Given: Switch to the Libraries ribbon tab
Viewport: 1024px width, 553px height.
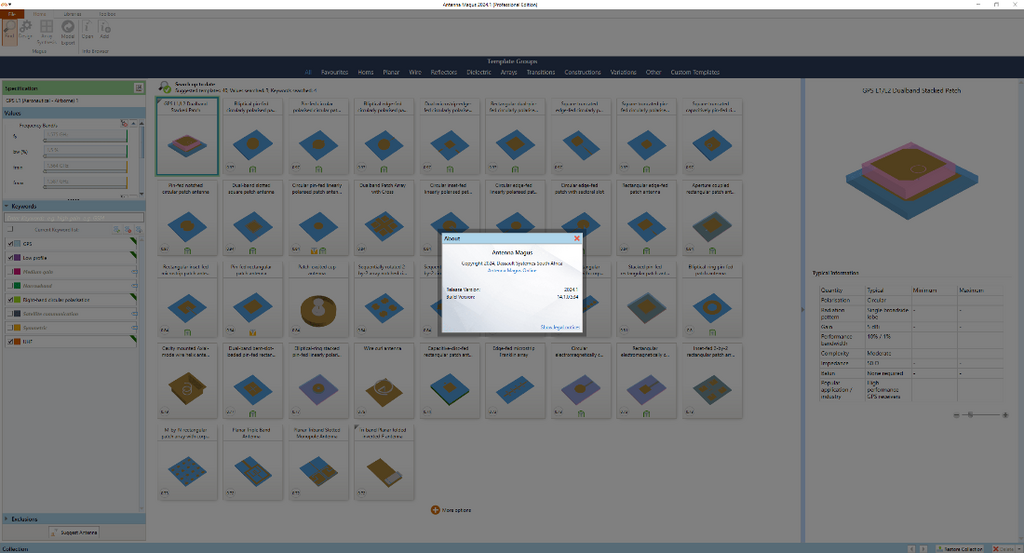Looking at the screenshot, I should [x=72, y=14].
